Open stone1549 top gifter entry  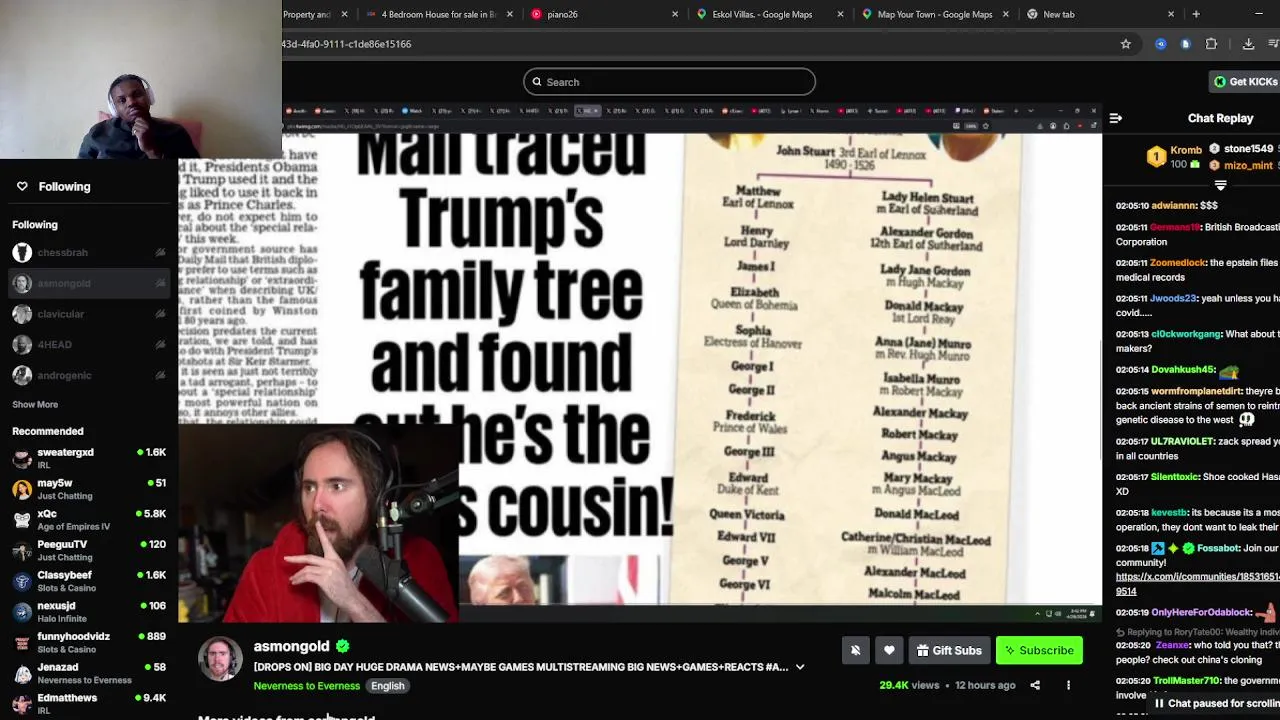1241,149
